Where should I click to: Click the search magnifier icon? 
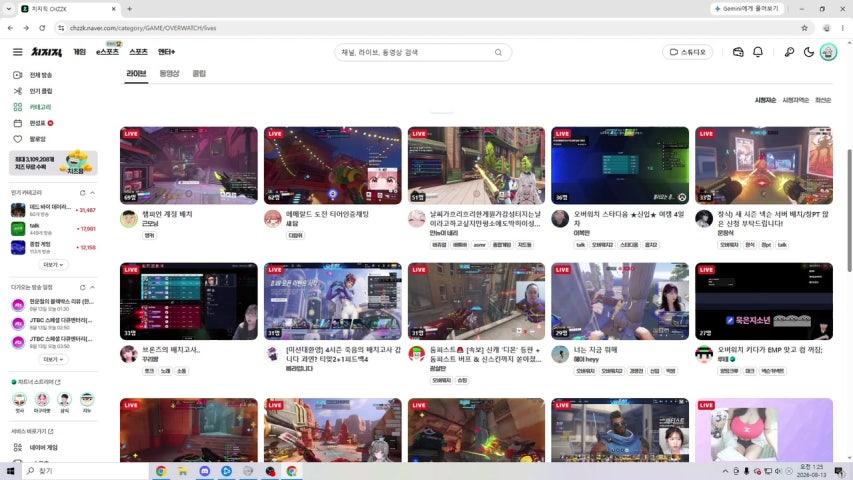pos(498,52)
